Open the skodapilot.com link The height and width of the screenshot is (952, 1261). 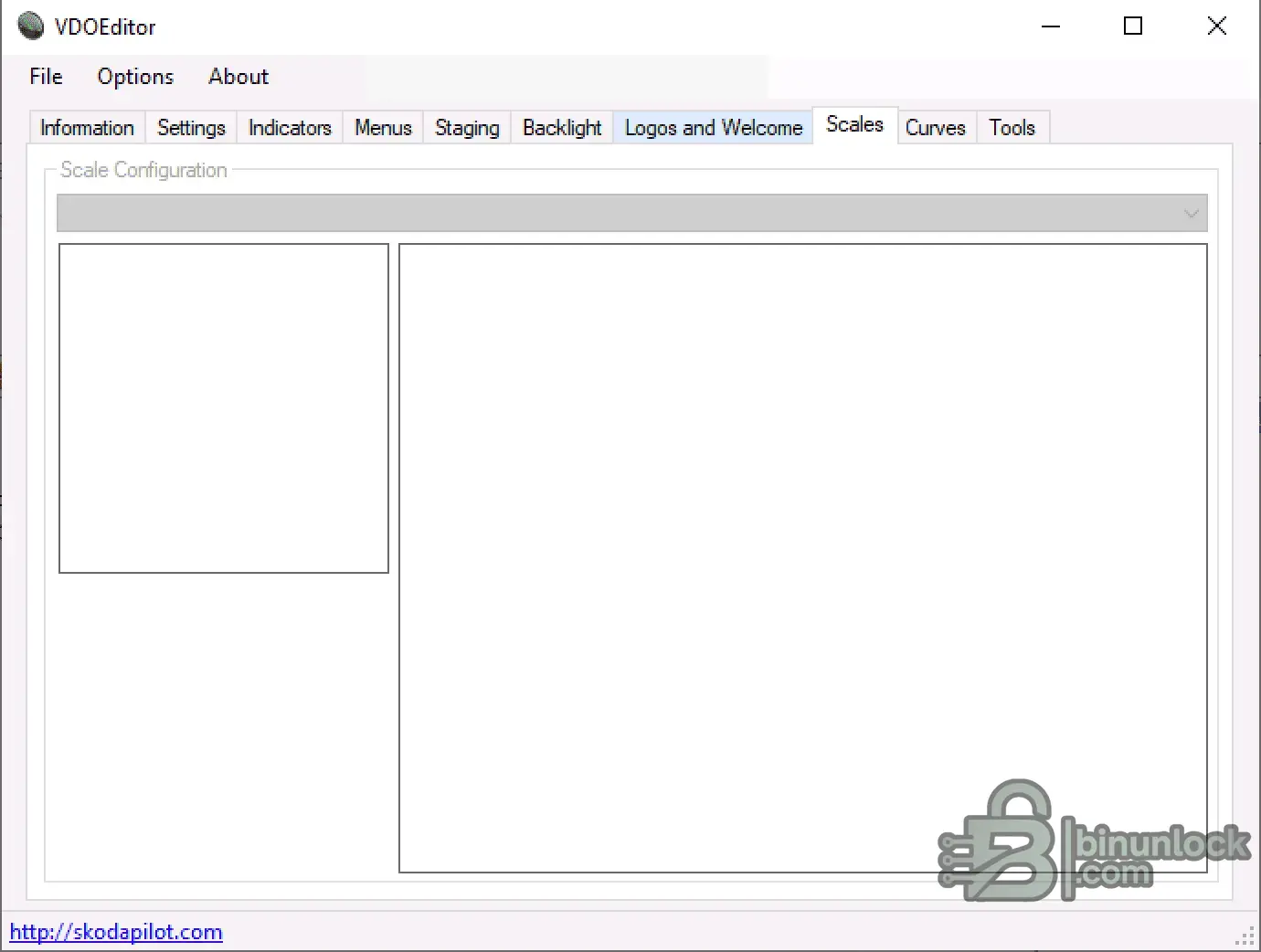(116, 932)
